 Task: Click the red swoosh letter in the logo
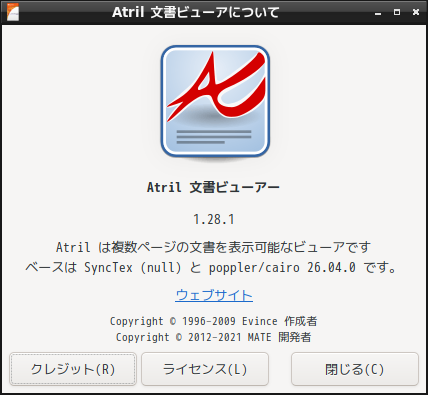pyautogui.click(x=217, y=86)
